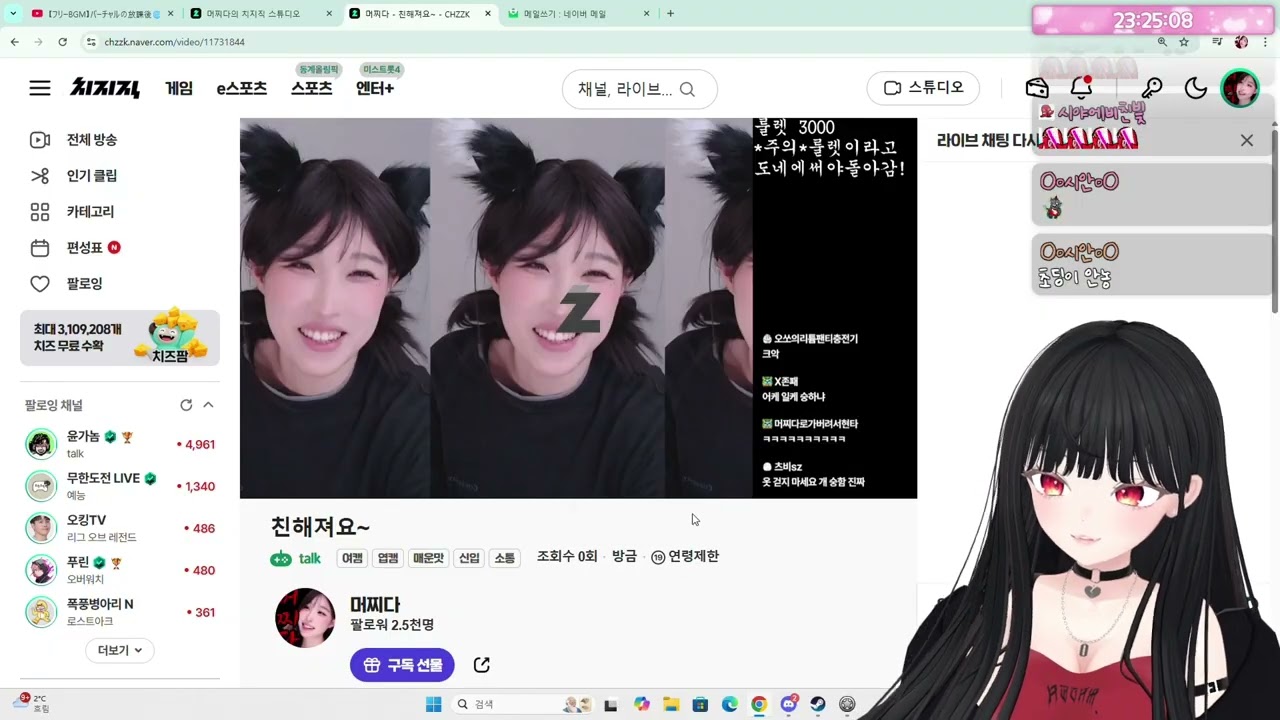
Task: Open the tab search dropdown arrow
Action: (11, 14)
